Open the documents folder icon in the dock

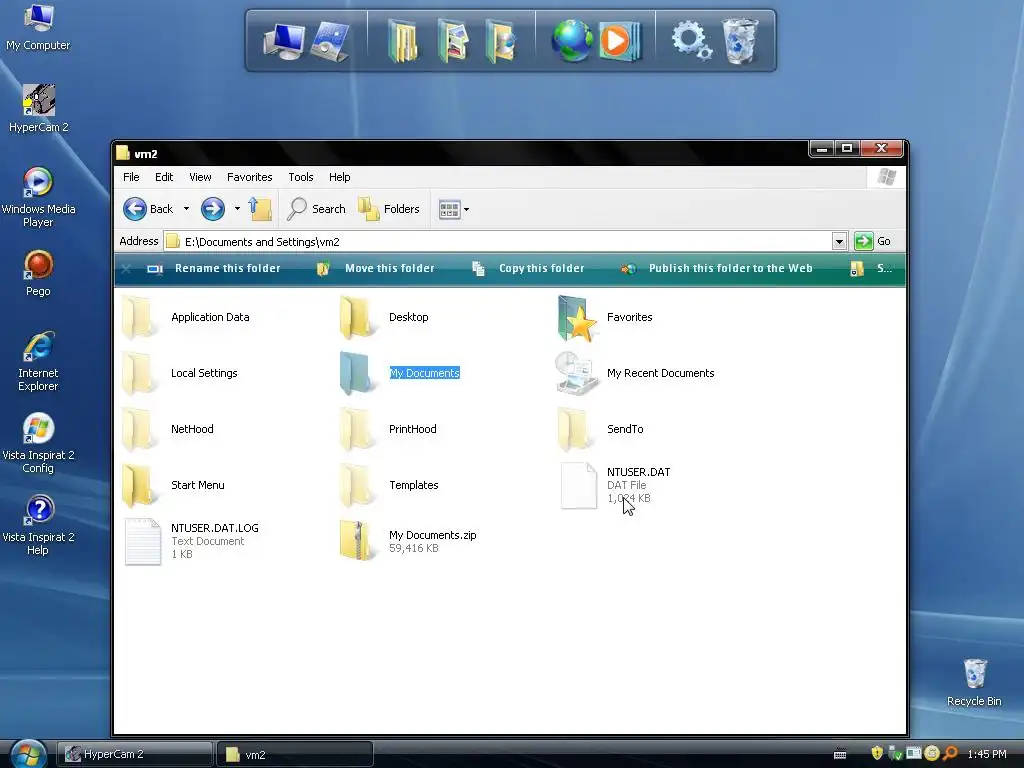point(404,41)
